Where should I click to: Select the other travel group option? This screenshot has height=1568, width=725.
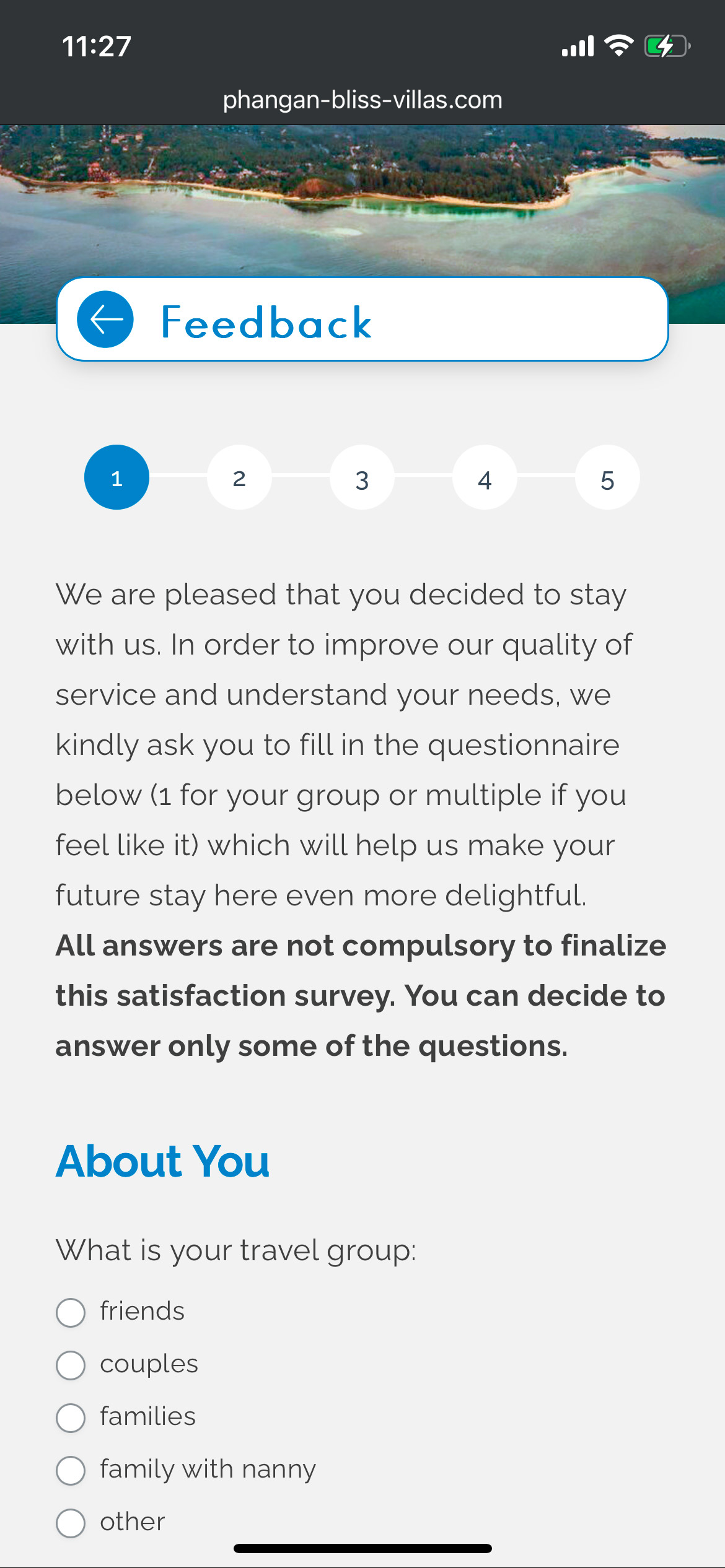click(x=71, y=1523)
